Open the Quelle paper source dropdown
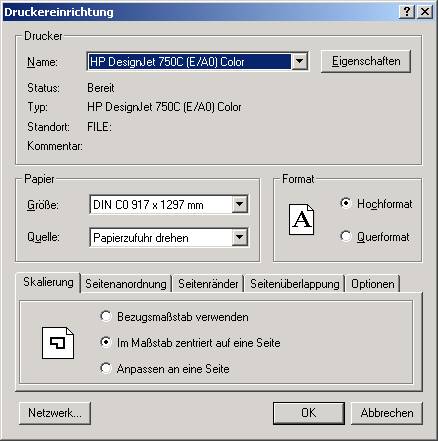Viewport: 438px width, 441px height. (240, 237)
